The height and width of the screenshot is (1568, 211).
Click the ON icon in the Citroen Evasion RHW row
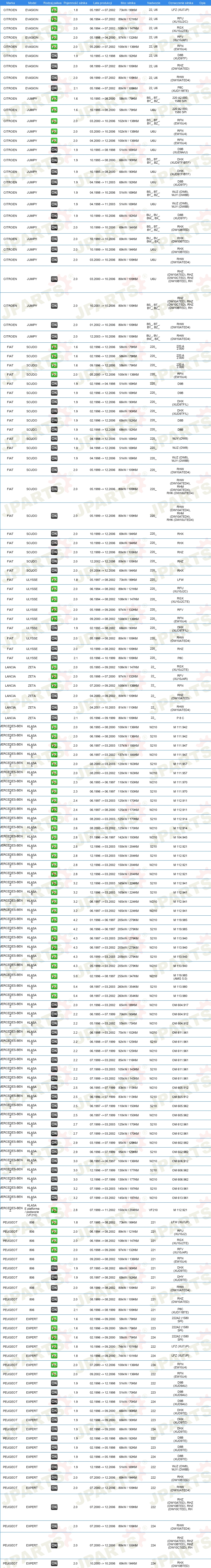click(x=54, y=78)
